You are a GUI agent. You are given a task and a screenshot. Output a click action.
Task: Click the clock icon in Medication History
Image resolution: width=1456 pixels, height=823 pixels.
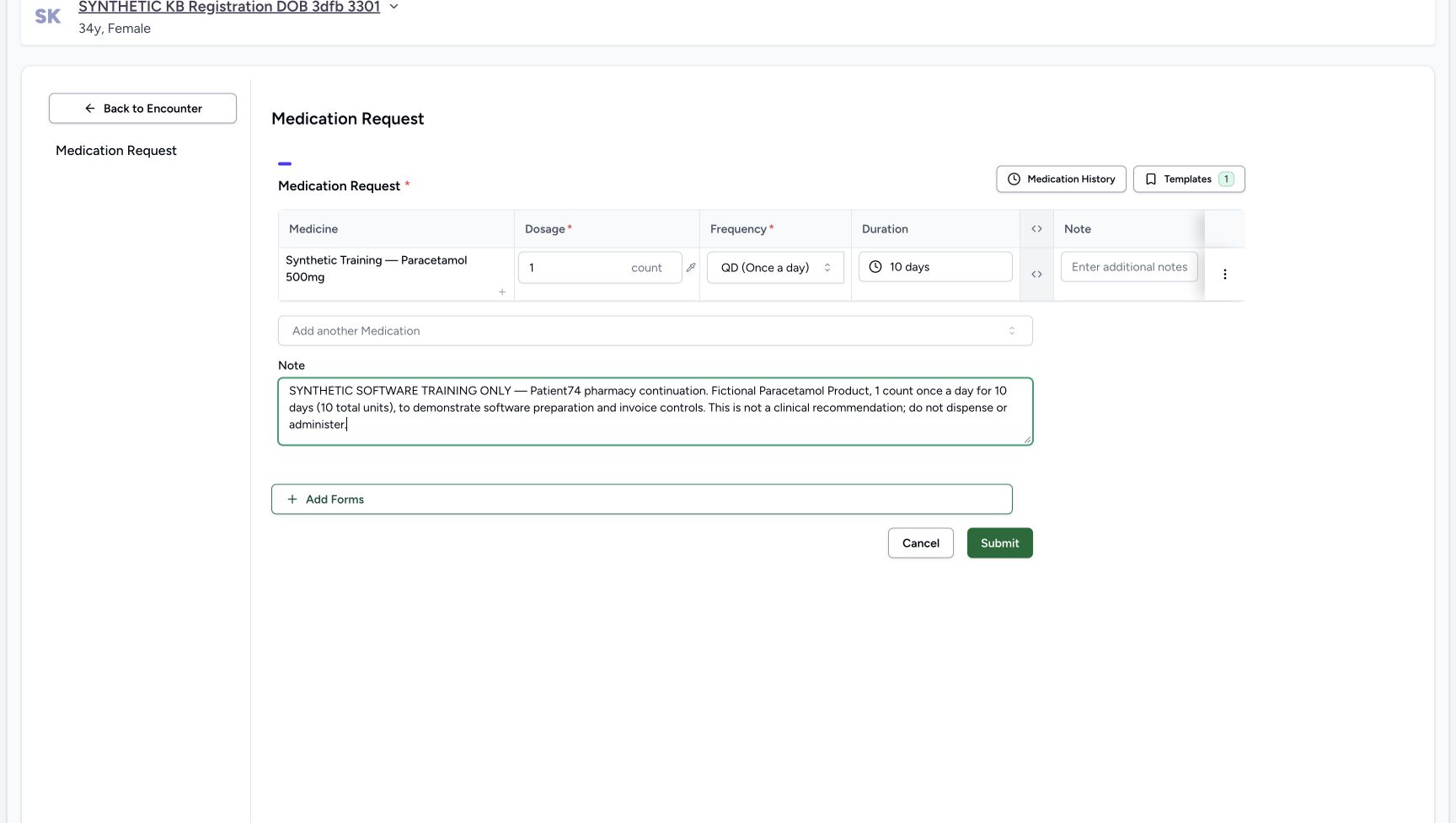tap(1014, 179)
